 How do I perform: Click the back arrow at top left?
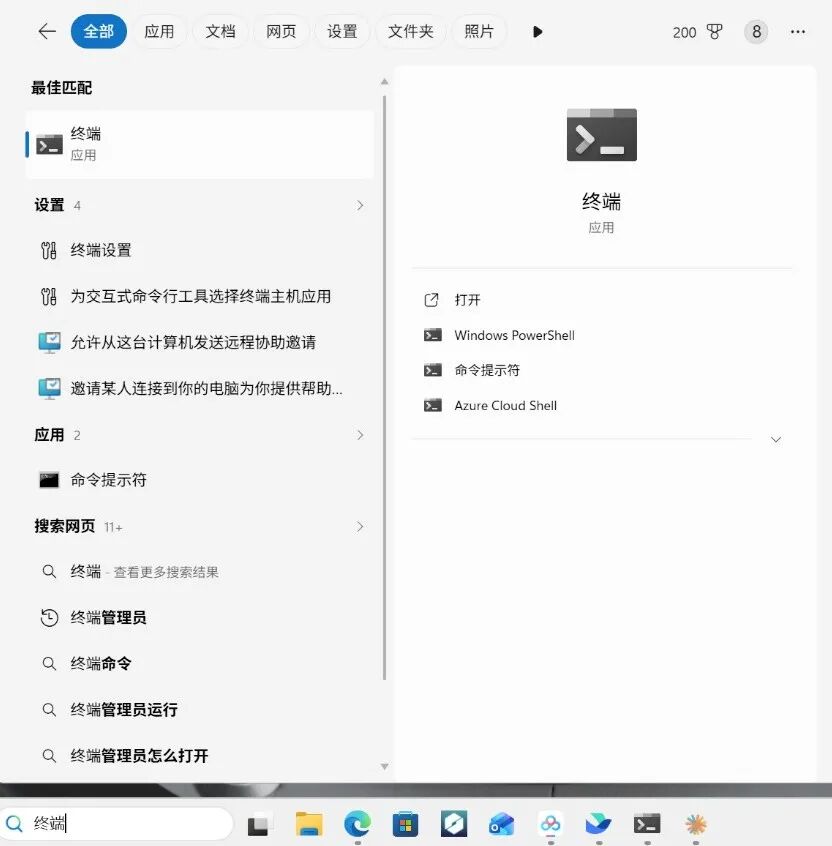coord(46,31)
